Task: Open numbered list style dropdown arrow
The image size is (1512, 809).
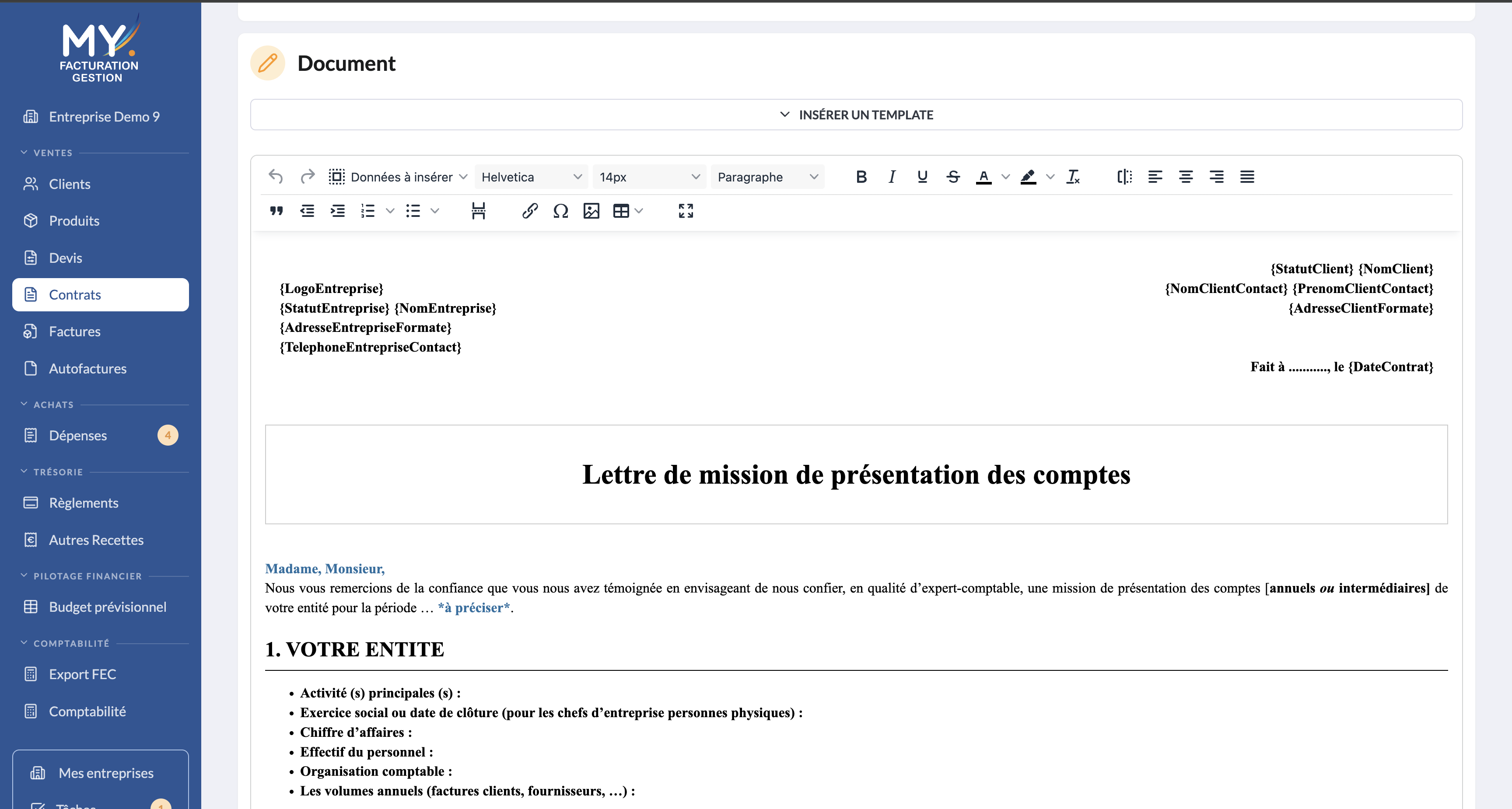Action: coord(390,211)
